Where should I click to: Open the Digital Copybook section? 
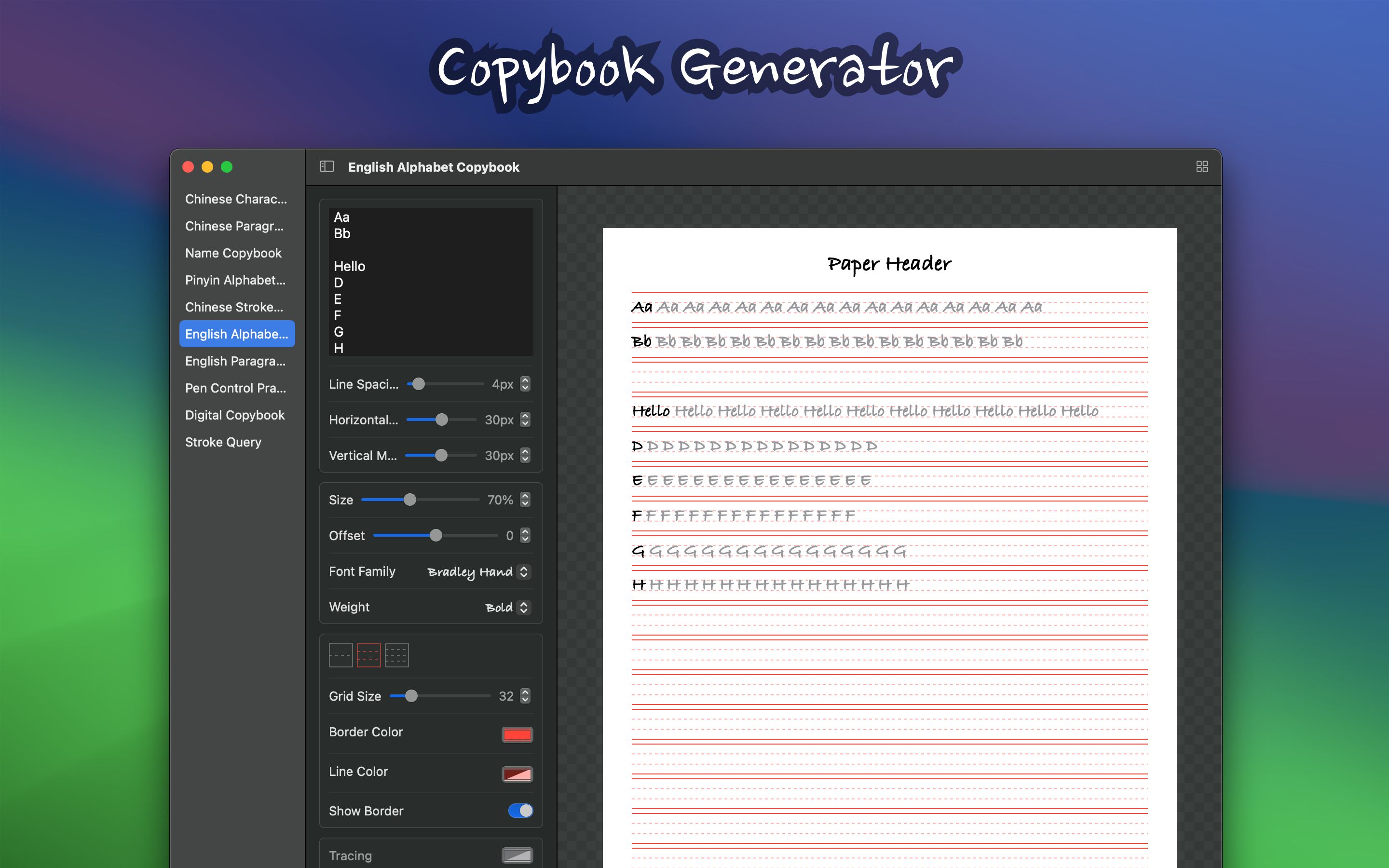point(235,415)
